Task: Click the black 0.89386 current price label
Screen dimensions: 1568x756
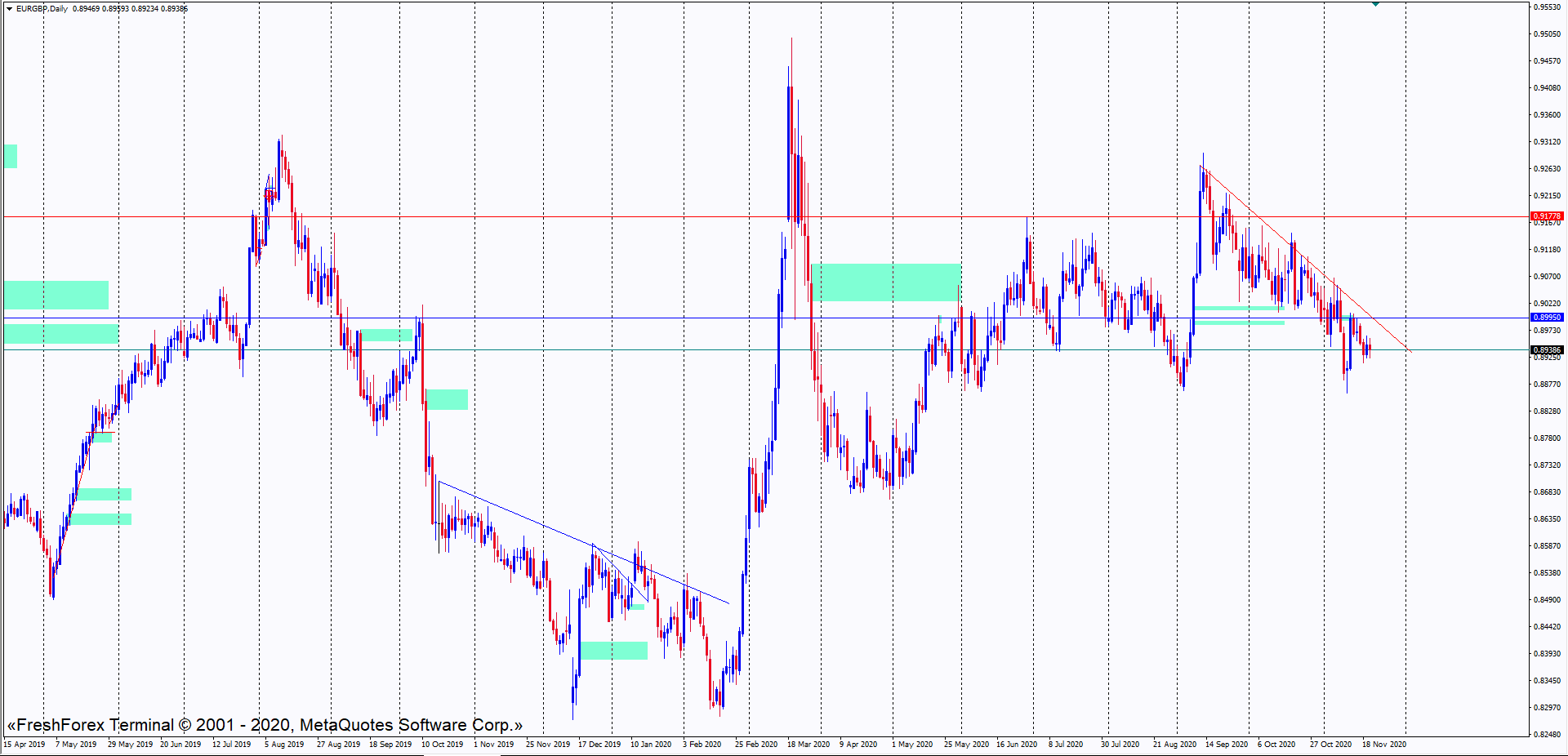Action: pyautogui.click(x=1546, y=350)
